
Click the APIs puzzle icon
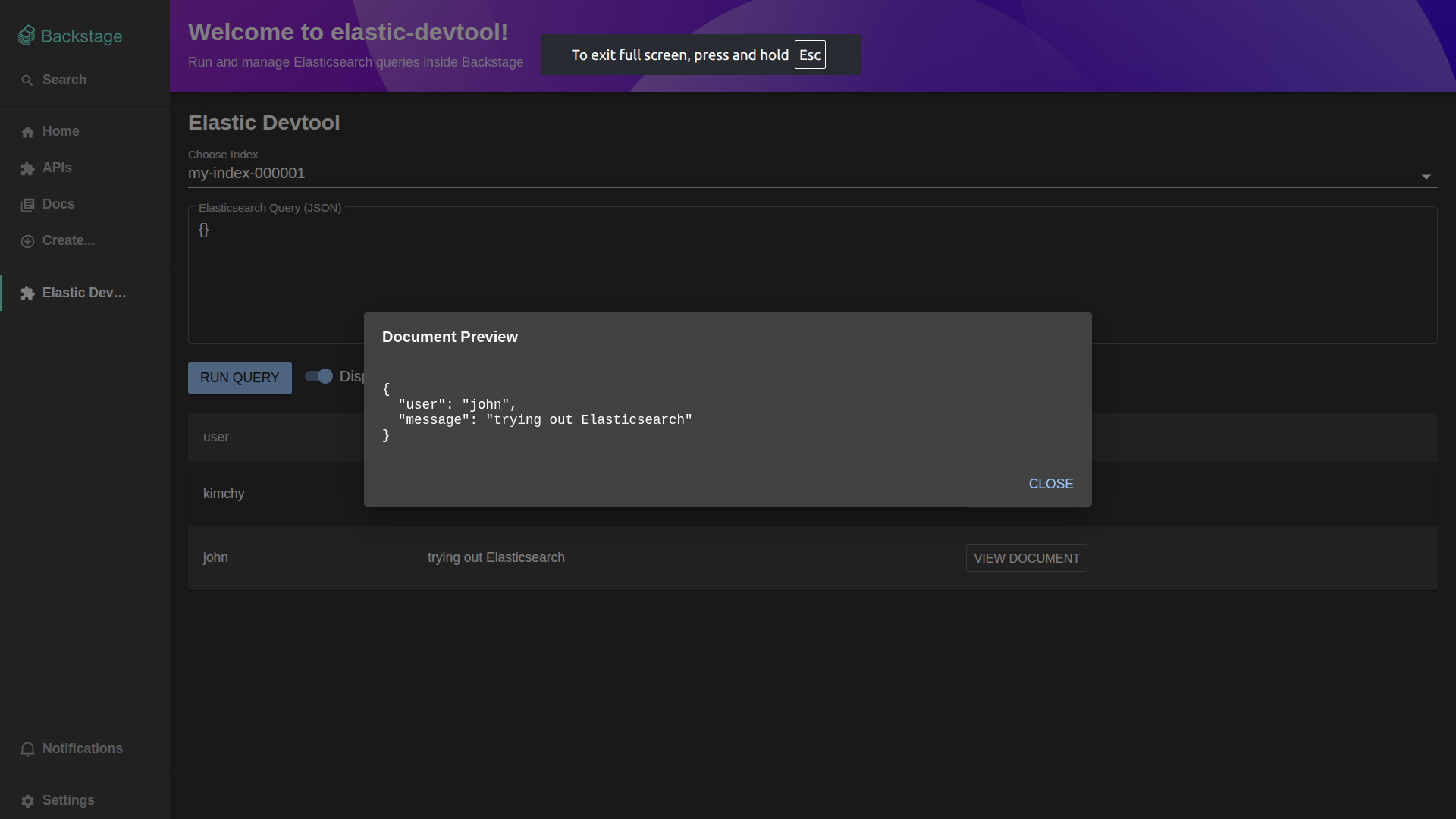tap(27, 168)
